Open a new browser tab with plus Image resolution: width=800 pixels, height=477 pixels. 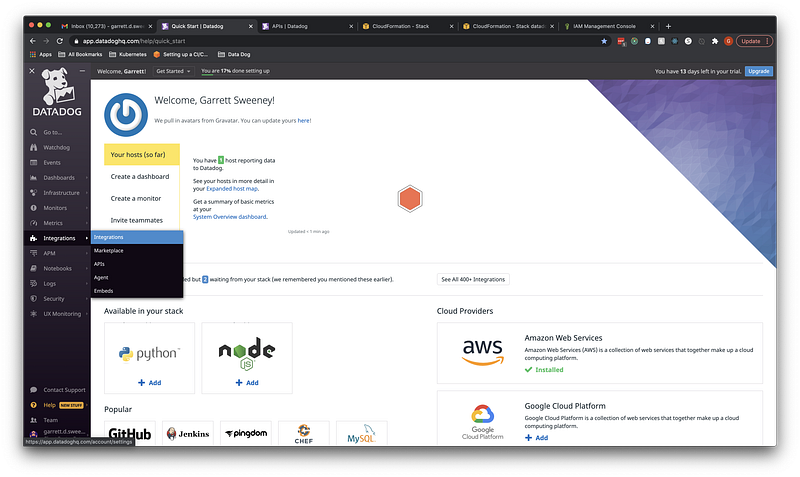pos(668,26)
